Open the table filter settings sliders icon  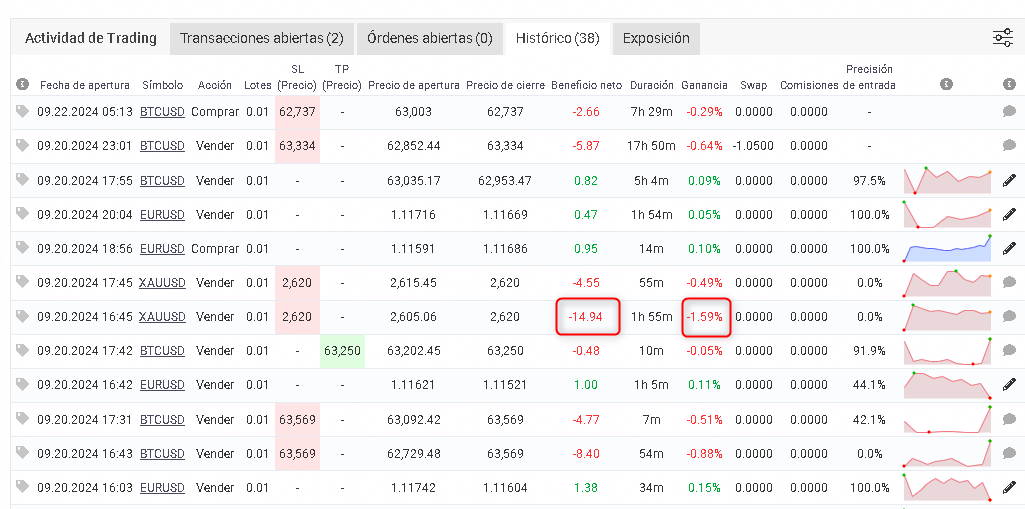(x=1003, y=38)
